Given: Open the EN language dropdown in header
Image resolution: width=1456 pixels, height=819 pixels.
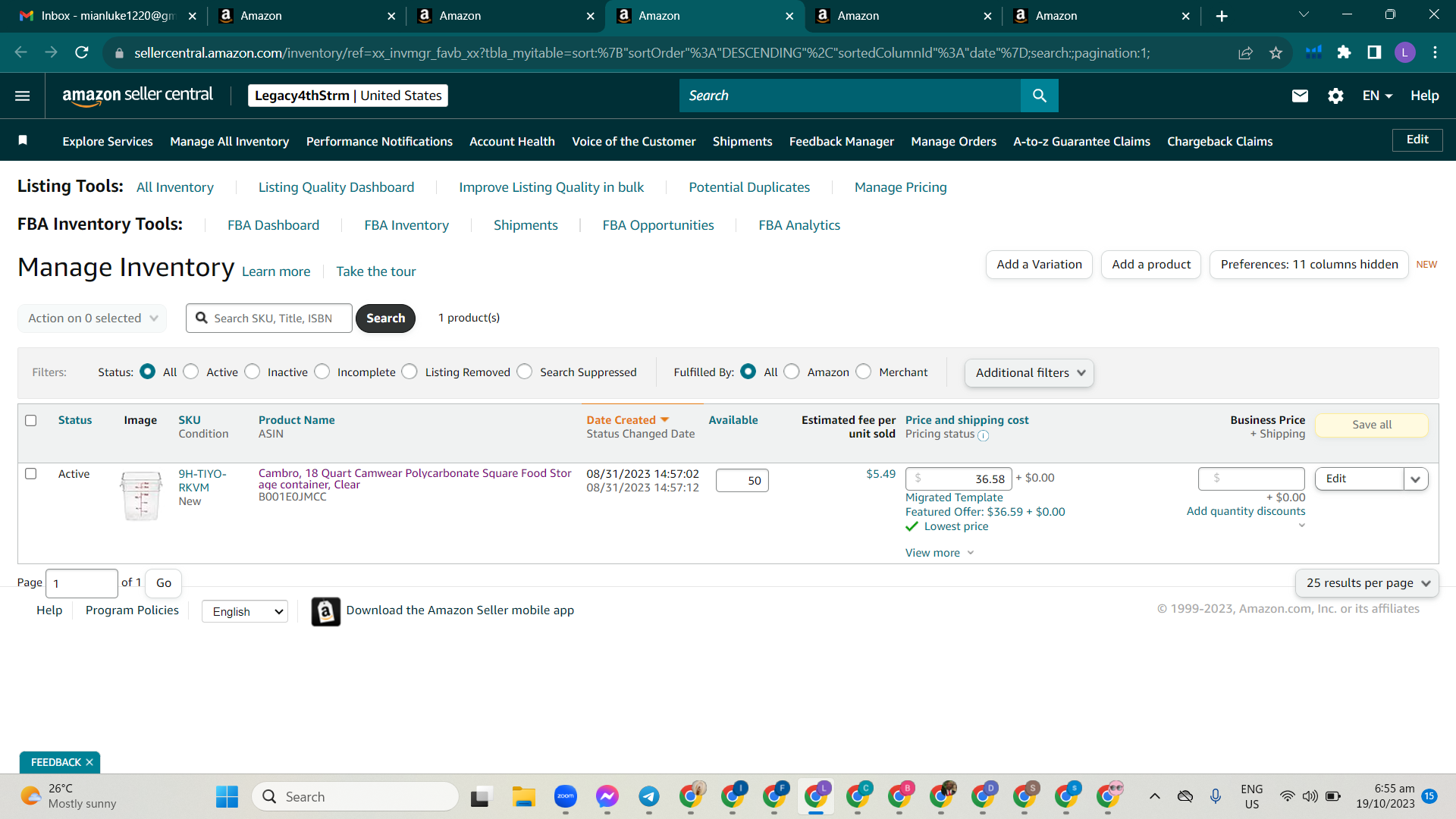Looking at the screenshot, I should (x=1377, y=96).
